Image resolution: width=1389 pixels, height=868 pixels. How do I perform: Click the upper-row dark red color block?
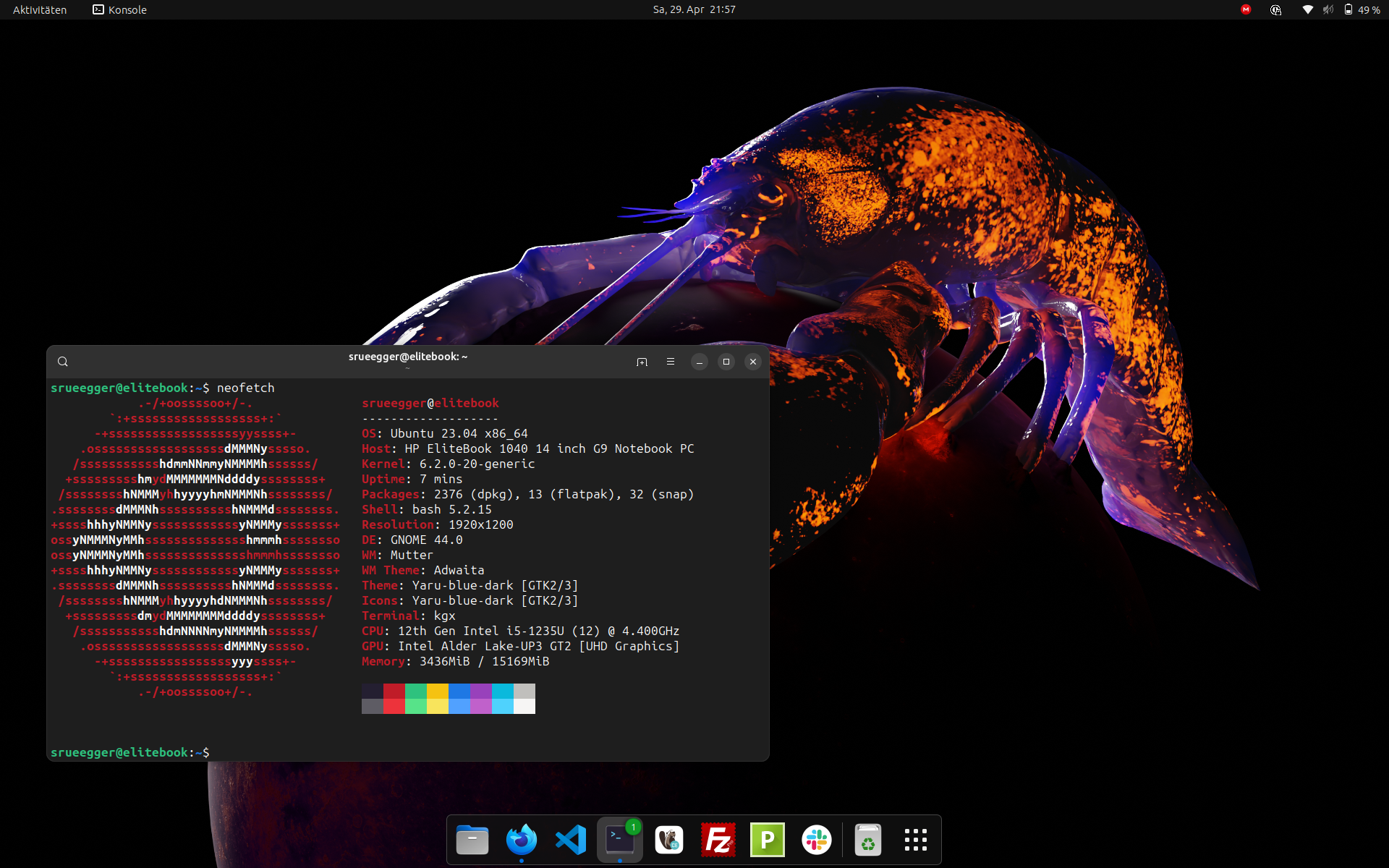394,691
